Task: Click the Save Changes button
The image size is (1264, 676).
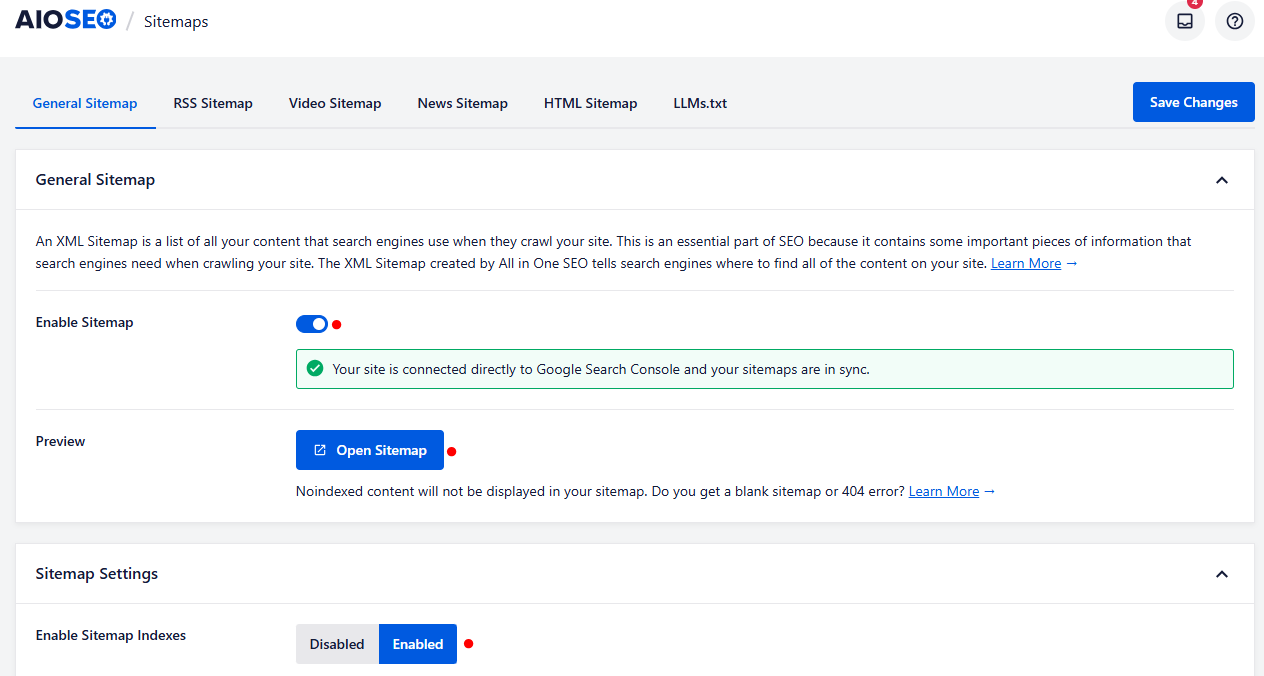Action: point(1193,101)
